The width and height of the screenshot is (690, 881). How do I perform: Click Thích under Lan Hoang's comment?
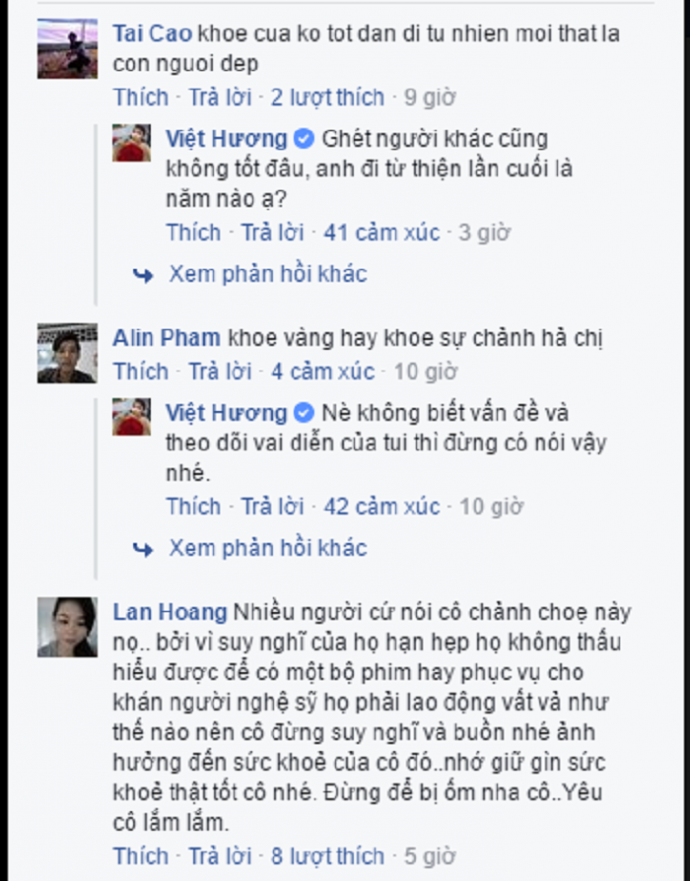140,856
